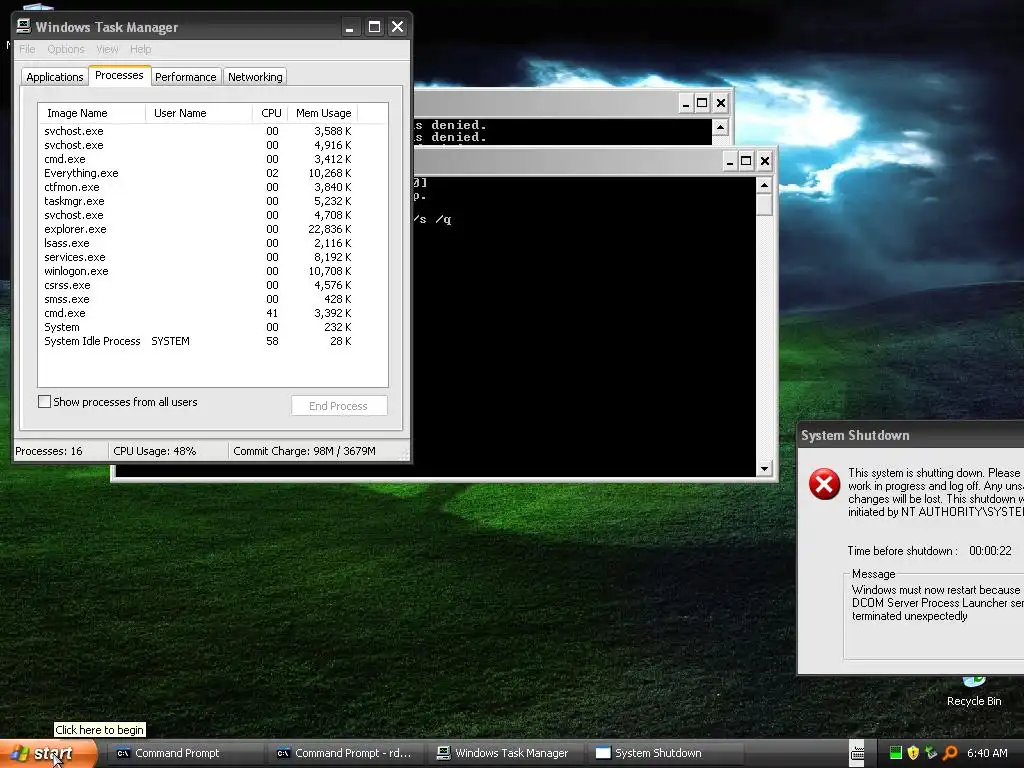Select the System Idle Process row

coord(199,342)
